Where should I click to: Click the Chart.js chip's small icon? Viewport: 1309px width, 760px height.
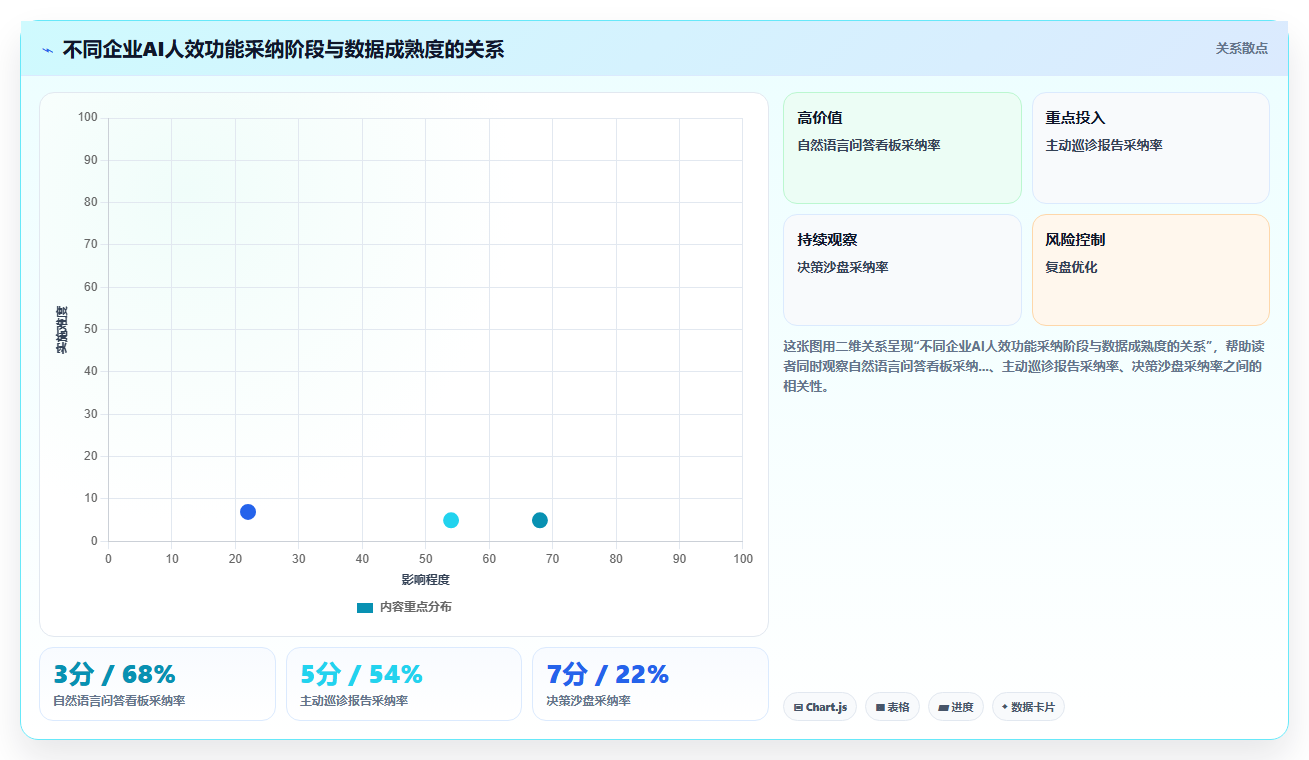tap(798, 707)
